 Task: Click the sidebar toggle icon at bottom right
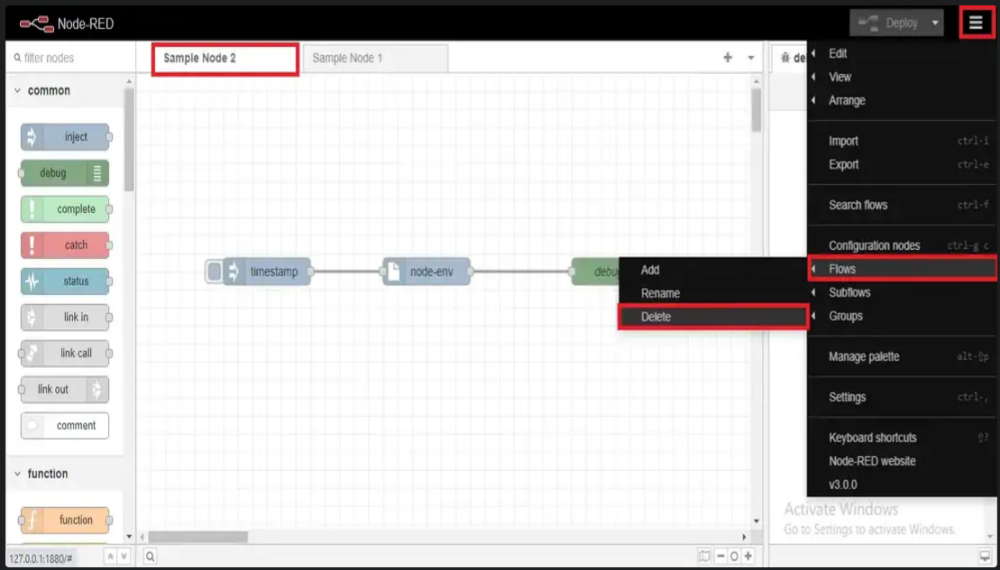pos(985,557)
